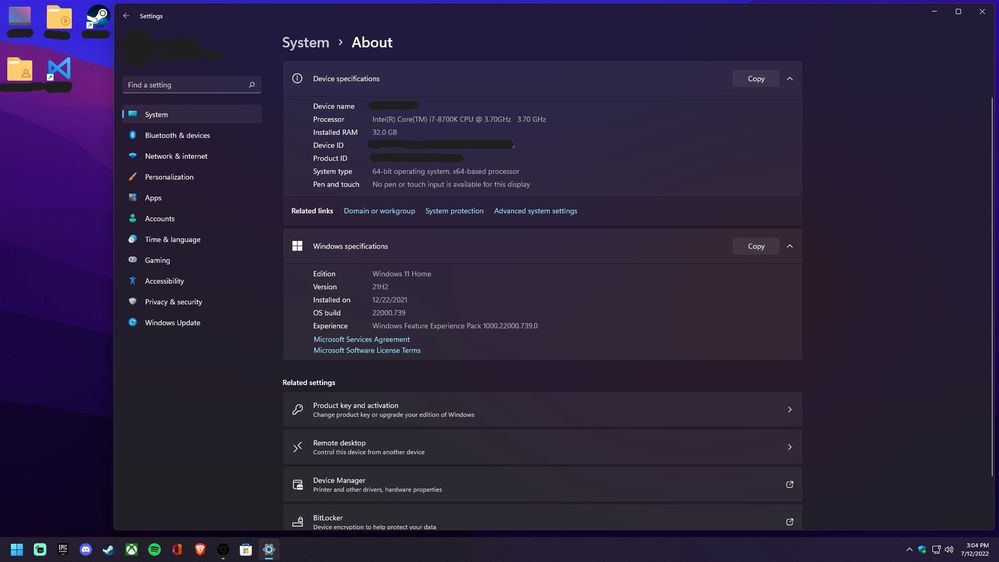This screenshot has width=999, height=562.
Task: Open the Advanced system settings link
Action: 535,211
